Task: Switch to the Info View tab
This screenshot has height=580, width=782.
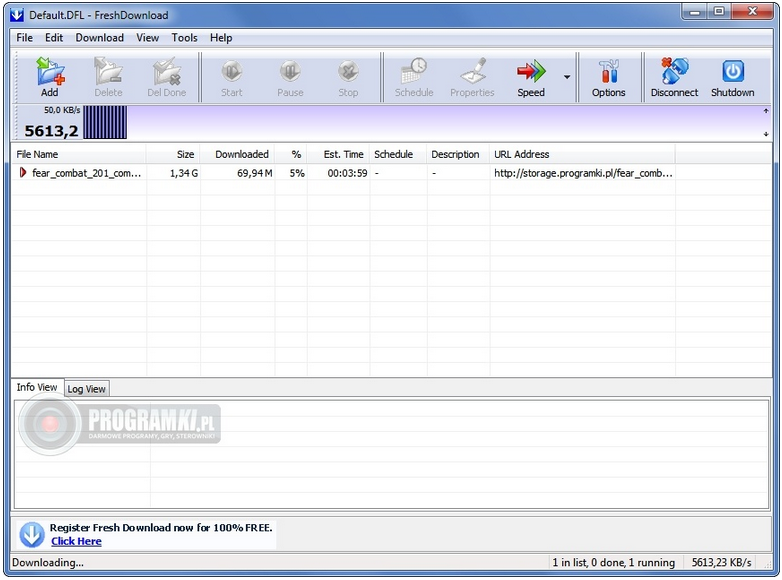Action: coord(37,387)
